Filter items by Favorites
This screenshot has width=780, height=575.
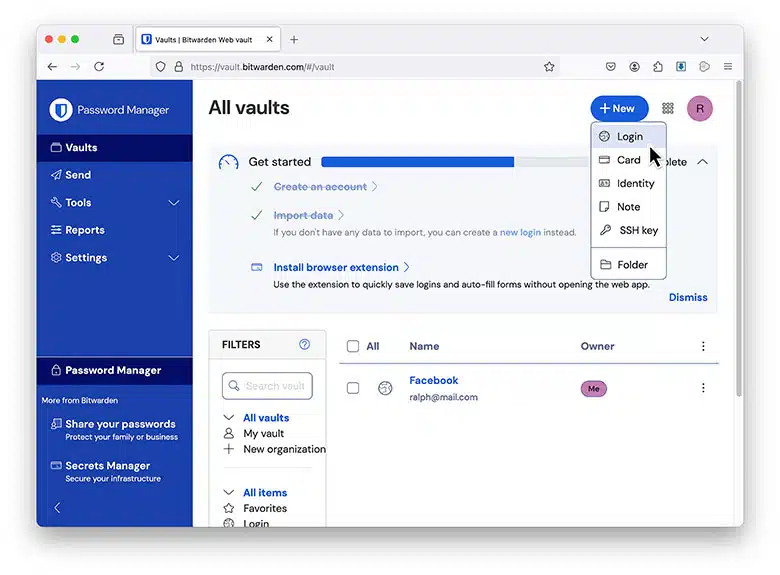(x=265, y=508)
